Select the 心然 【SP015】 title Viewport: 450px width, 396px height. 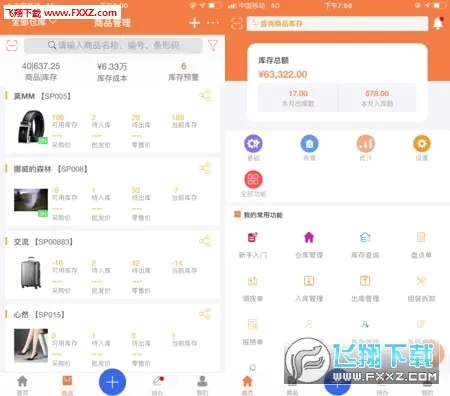(39, 314)
